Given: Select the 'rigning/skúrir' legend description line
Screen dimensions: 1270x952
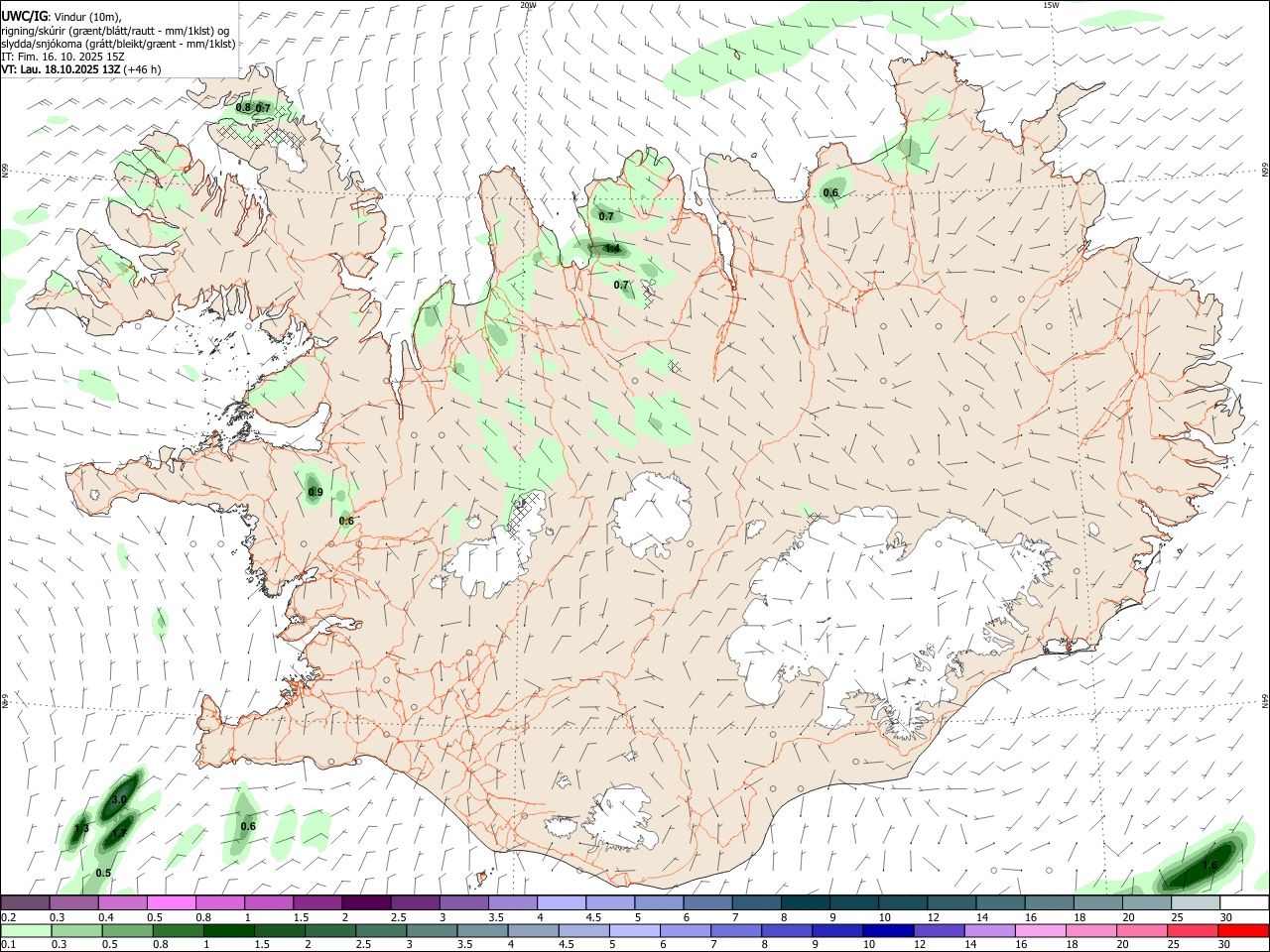Looking at the screenshot, I should 115,31.
